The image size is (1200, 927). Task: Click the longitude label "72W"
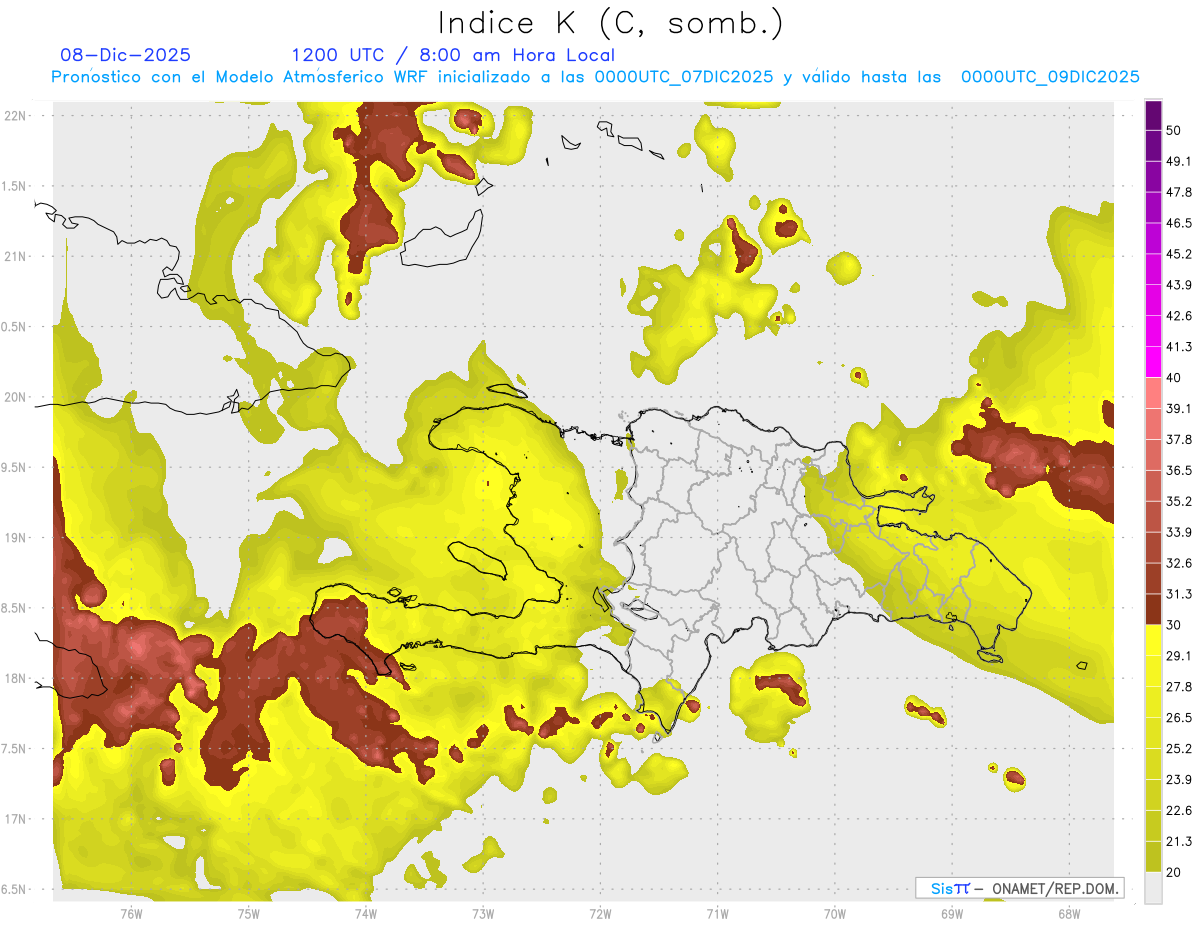[x=600, y=912]
